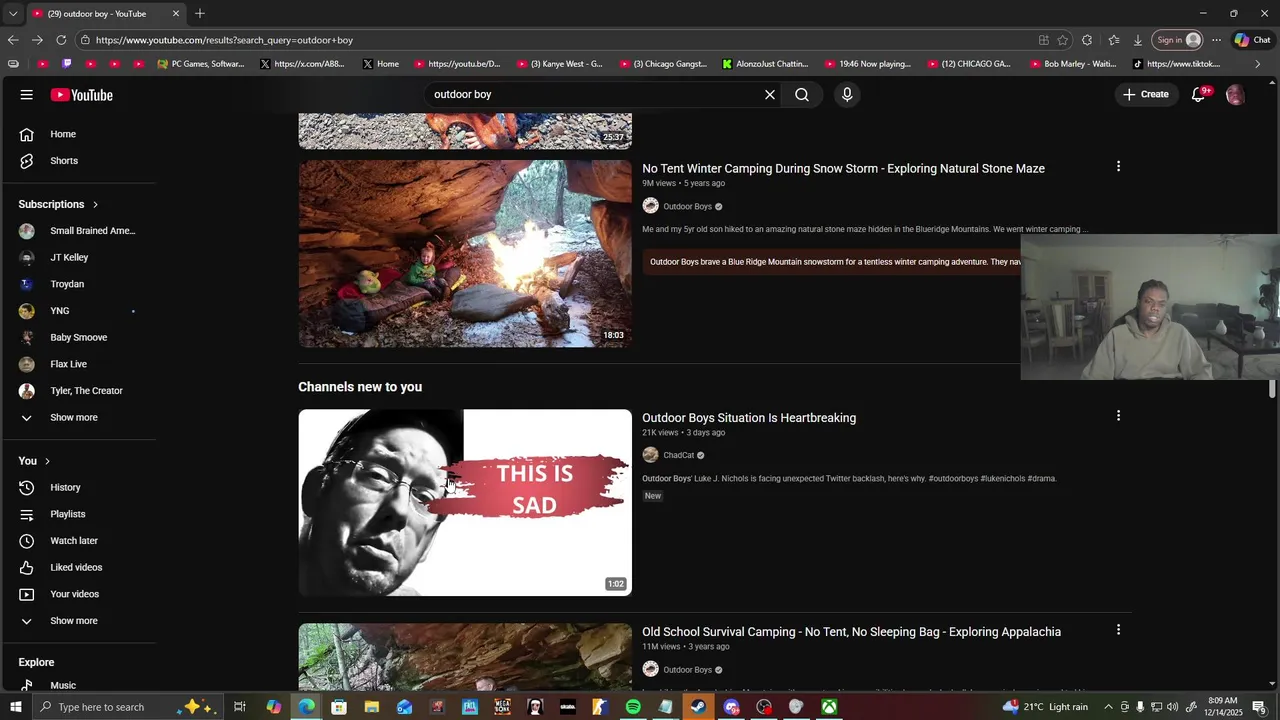Show hidden system tray icons chevron
Screen dimensions: 1280x720
1107,707
